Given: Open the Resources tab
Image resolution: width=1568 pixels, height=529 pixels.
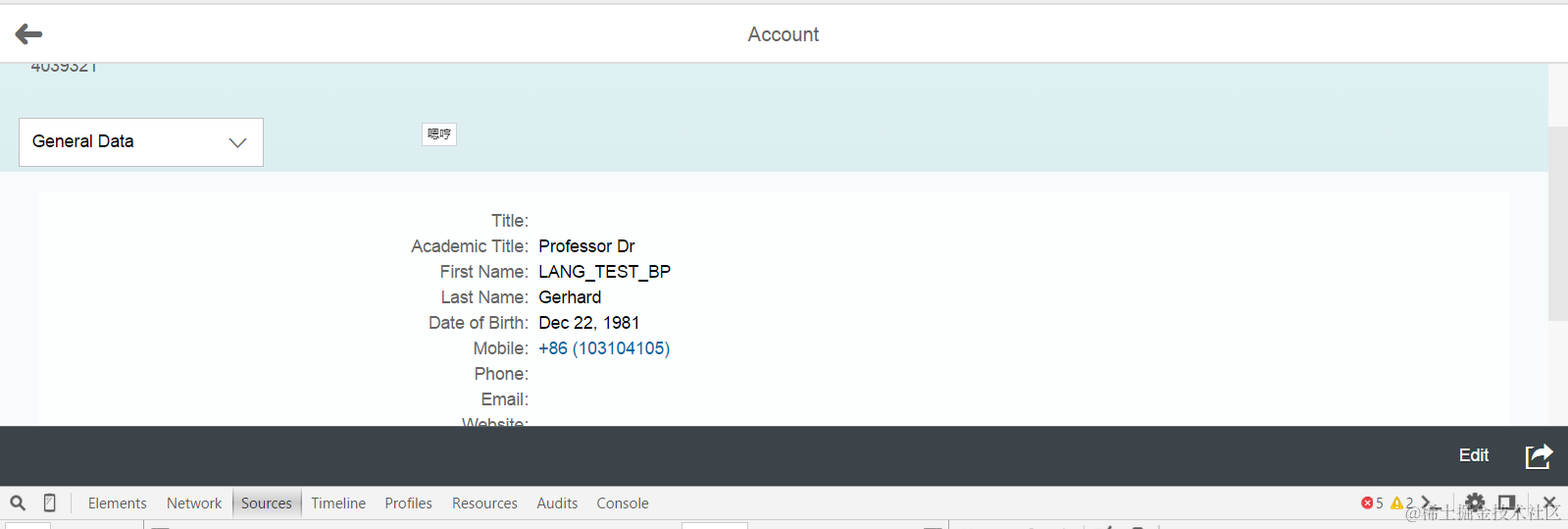Looking at the screenshot, I should click(484, 503).
